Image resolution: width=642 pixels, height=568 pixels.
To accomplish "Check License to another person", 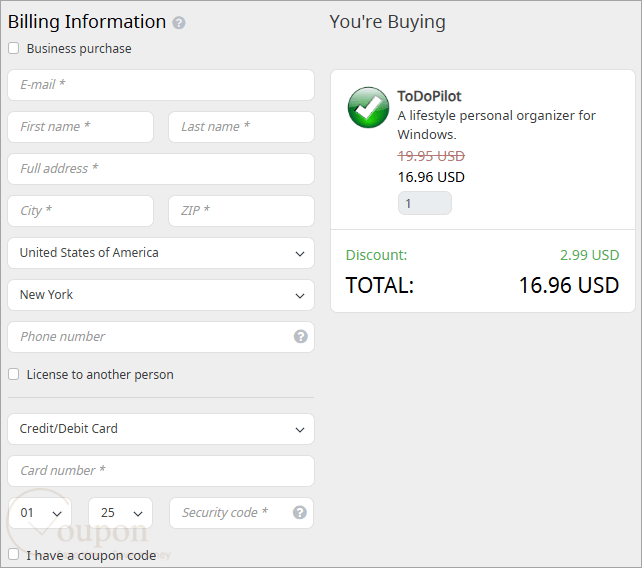I will point(14,374).
